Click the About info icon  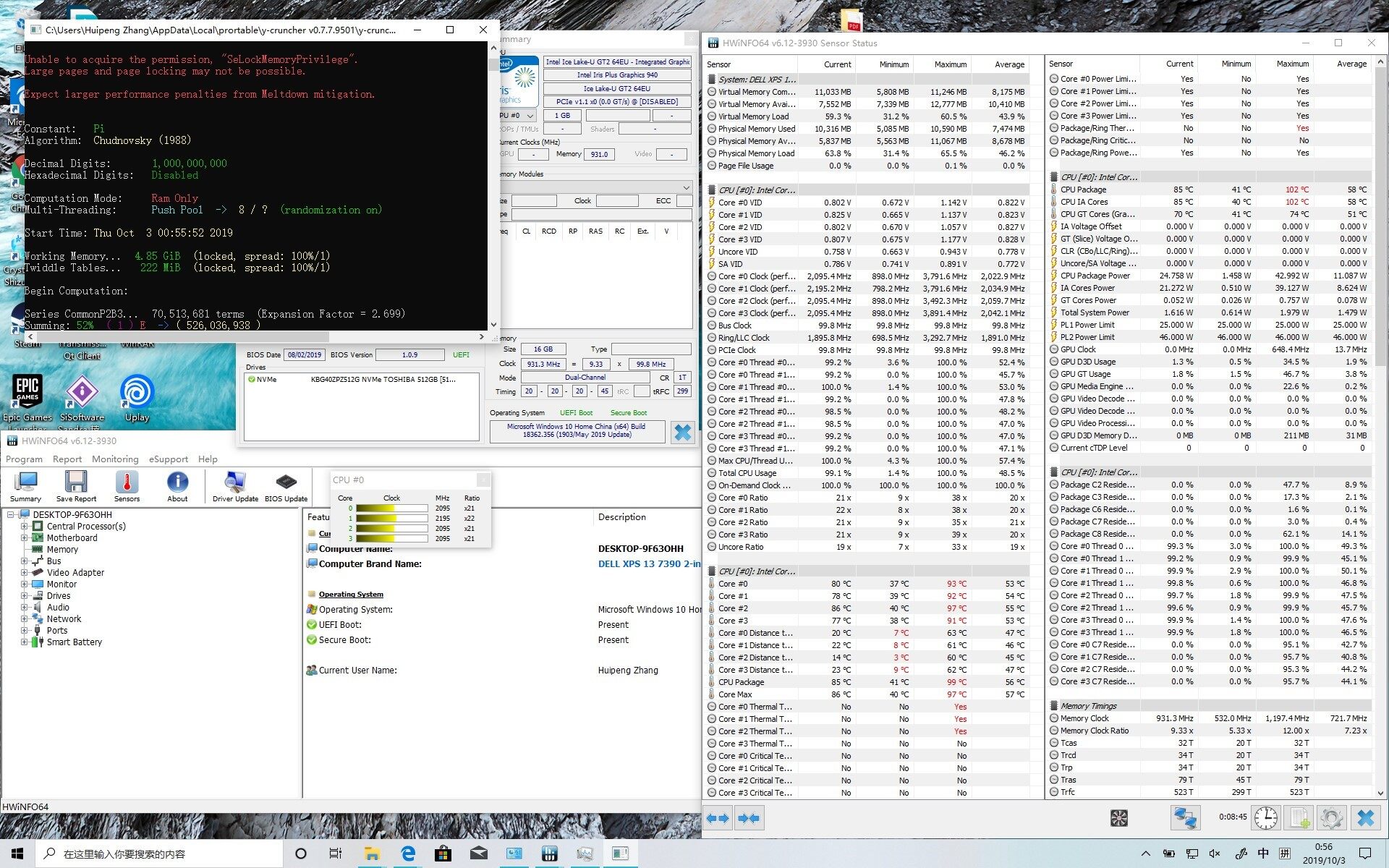click(177, 486)
